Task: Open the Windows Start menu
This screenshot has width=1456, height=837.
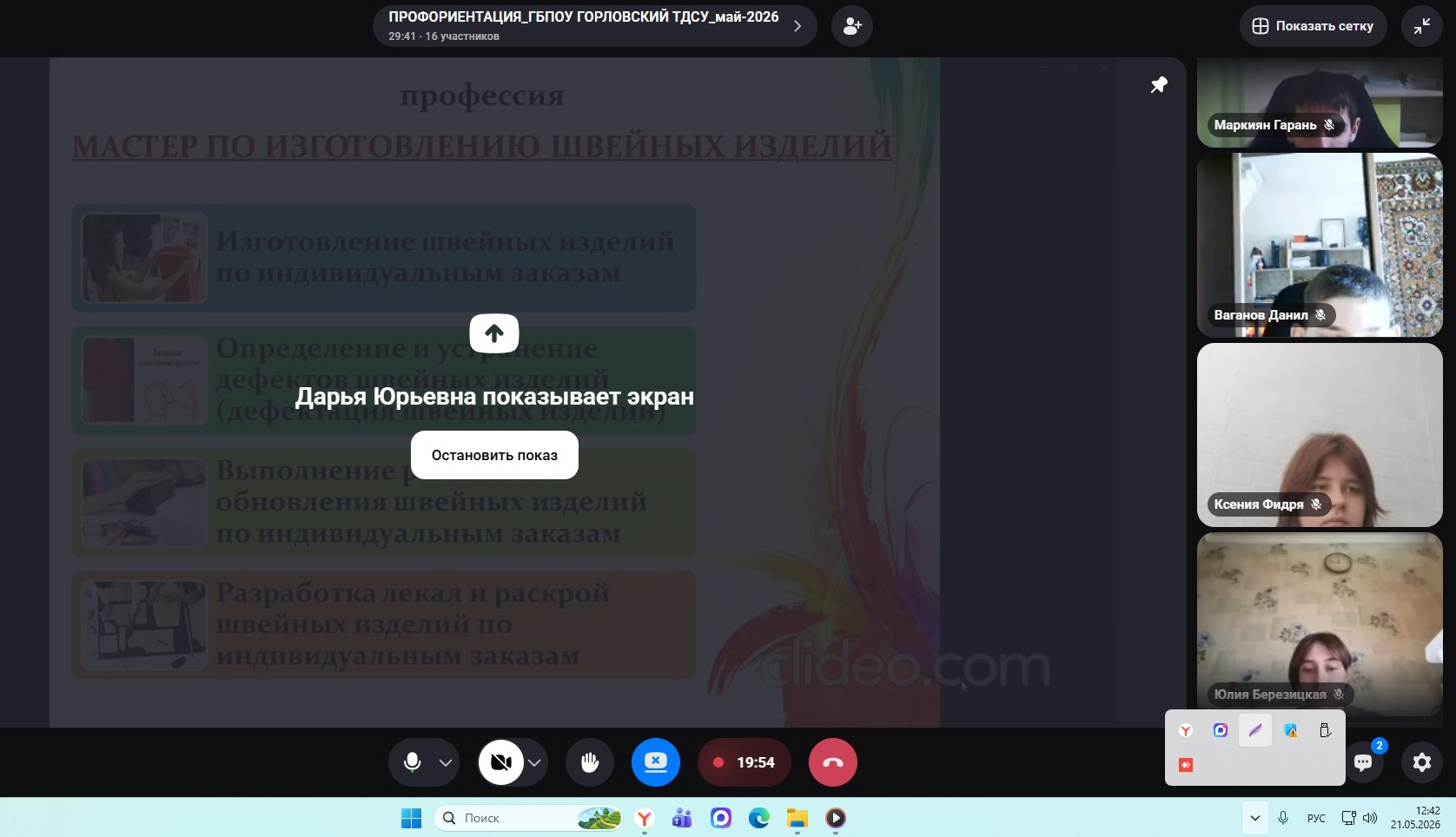Action: click(411, 818)
